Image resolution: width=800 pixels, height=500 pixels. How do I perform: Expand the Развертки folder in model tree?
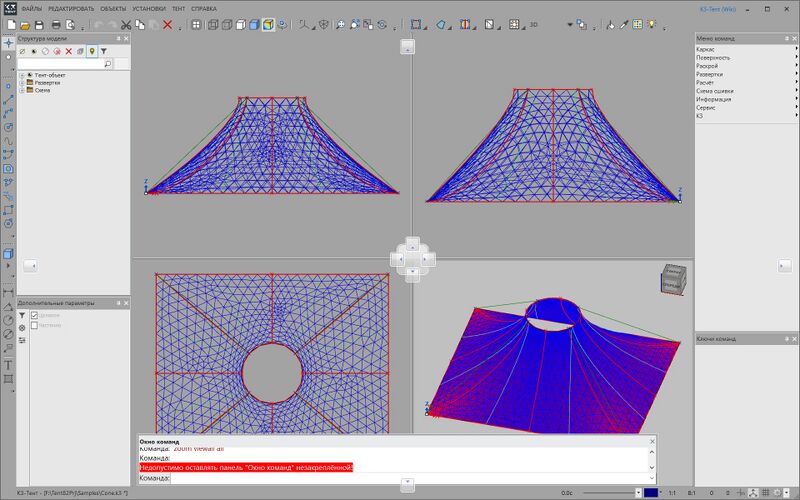point(22,83)
